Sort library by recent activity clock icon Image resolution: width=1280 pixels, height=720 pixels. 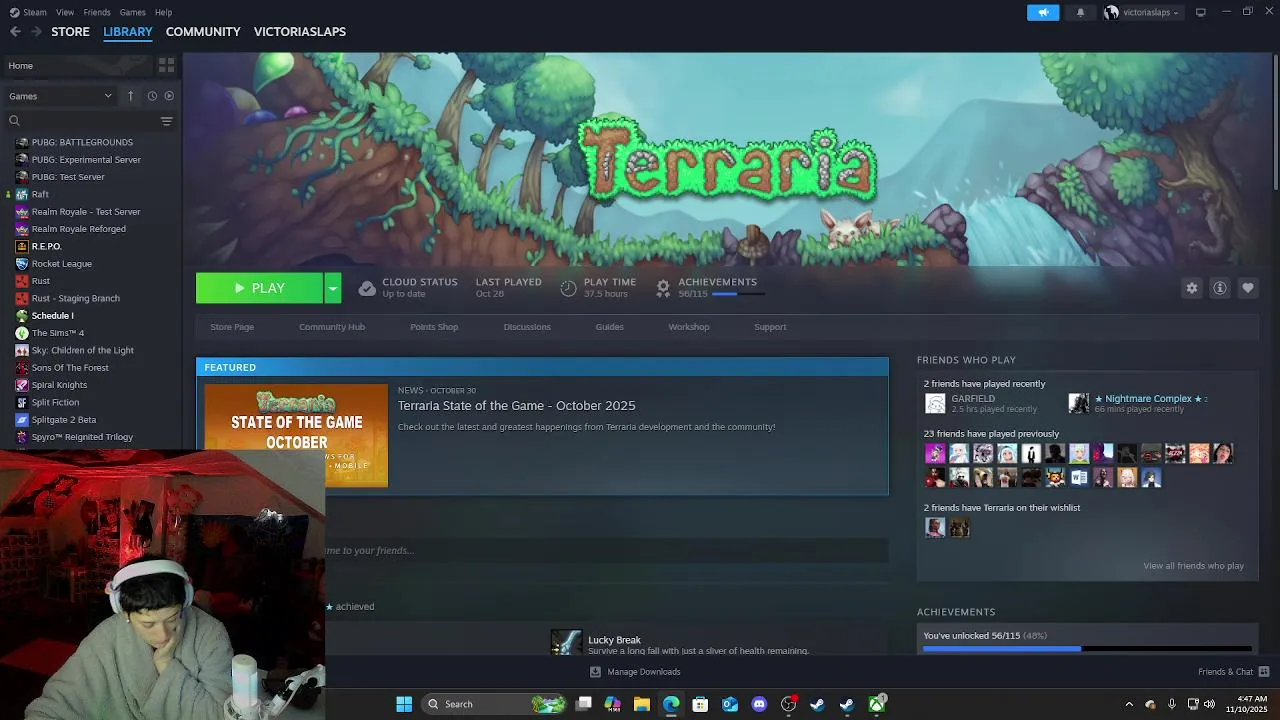[152, 96]
